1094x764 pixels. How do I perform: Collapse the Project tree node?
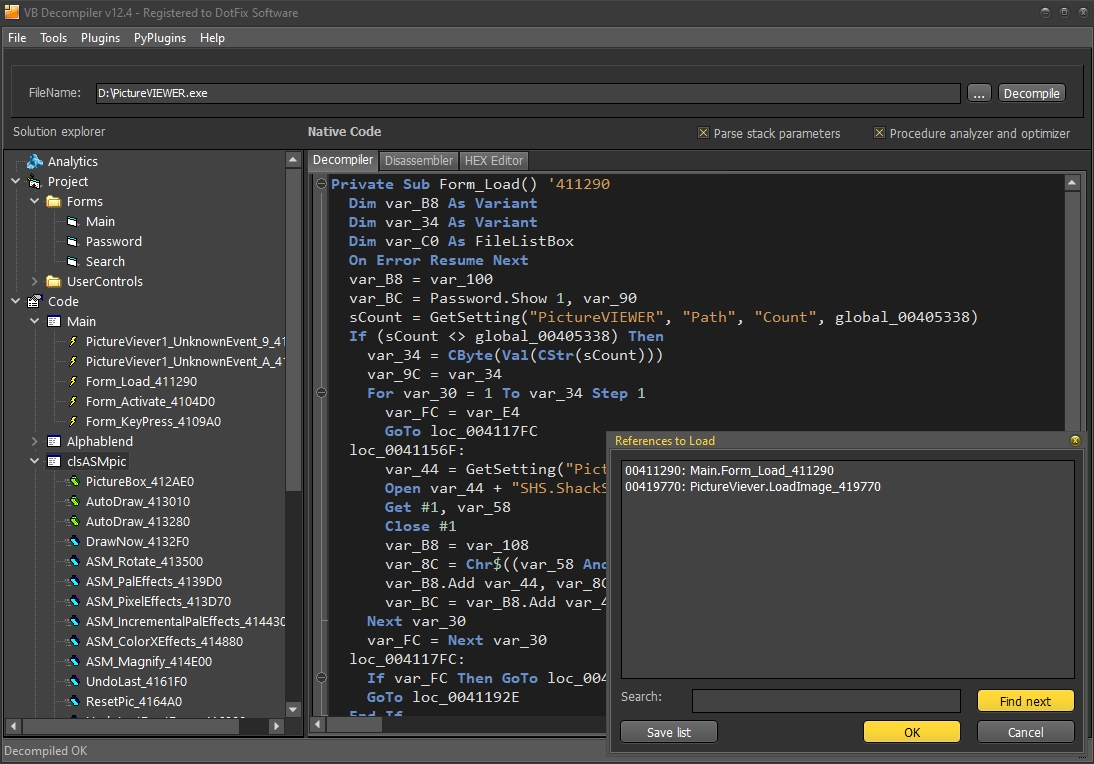pos(15,181)
